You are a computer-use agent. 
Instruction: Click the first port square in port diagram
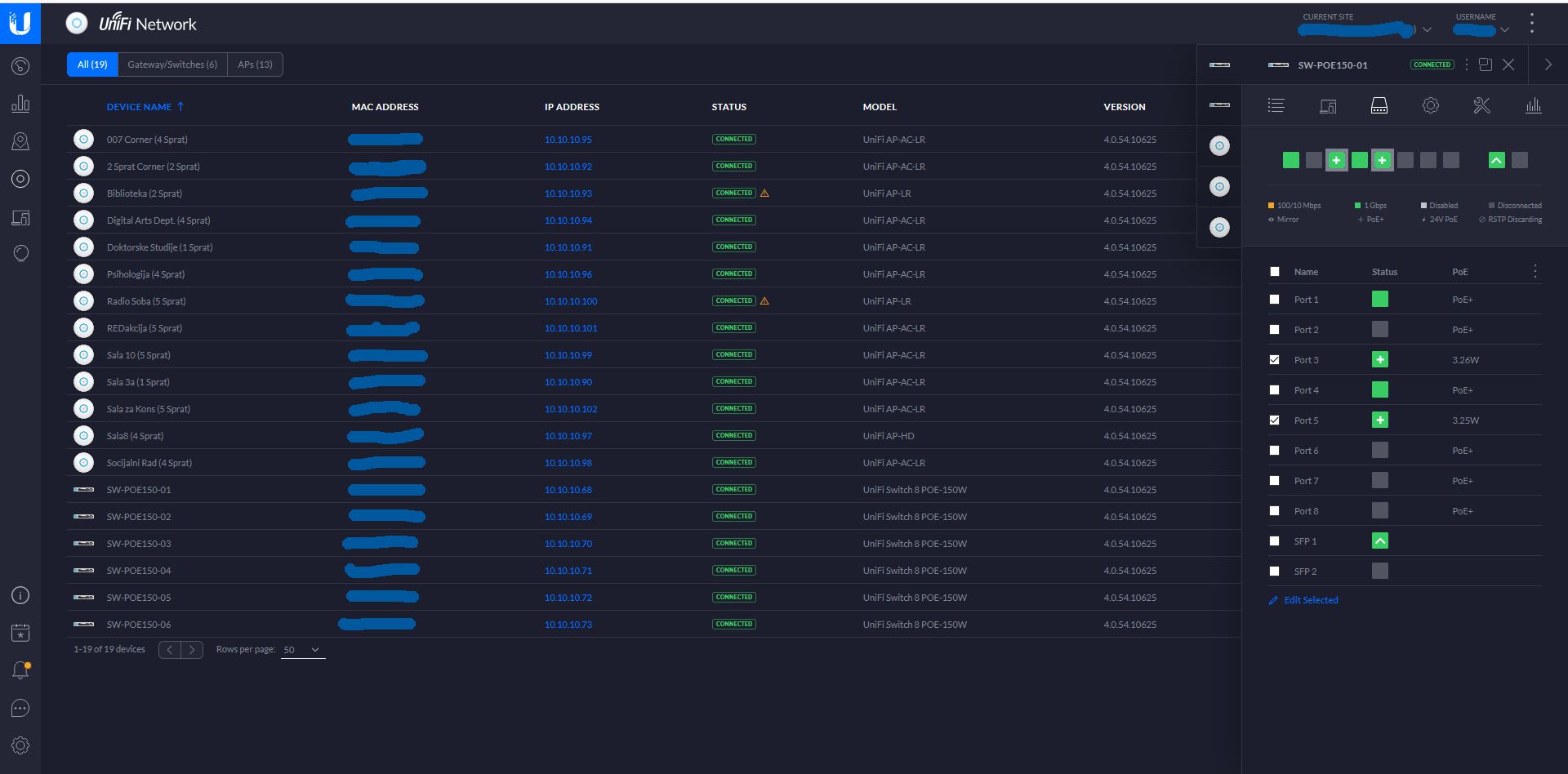1291,160
